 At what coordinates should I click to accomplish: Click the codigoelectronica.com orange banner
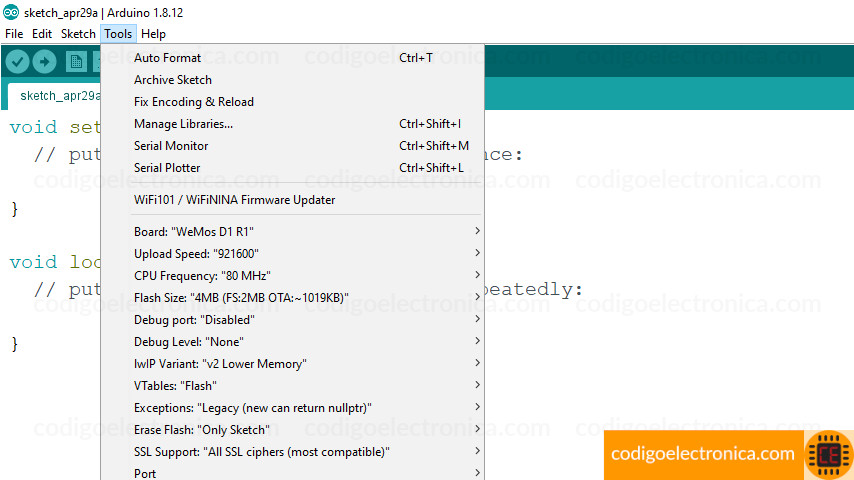[703, 454]
